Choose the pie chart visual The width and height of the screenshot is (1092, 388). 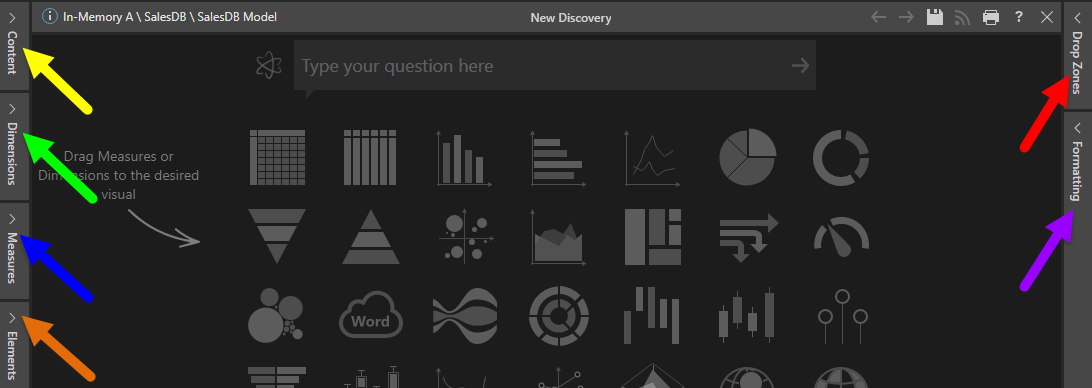(747, 157)
